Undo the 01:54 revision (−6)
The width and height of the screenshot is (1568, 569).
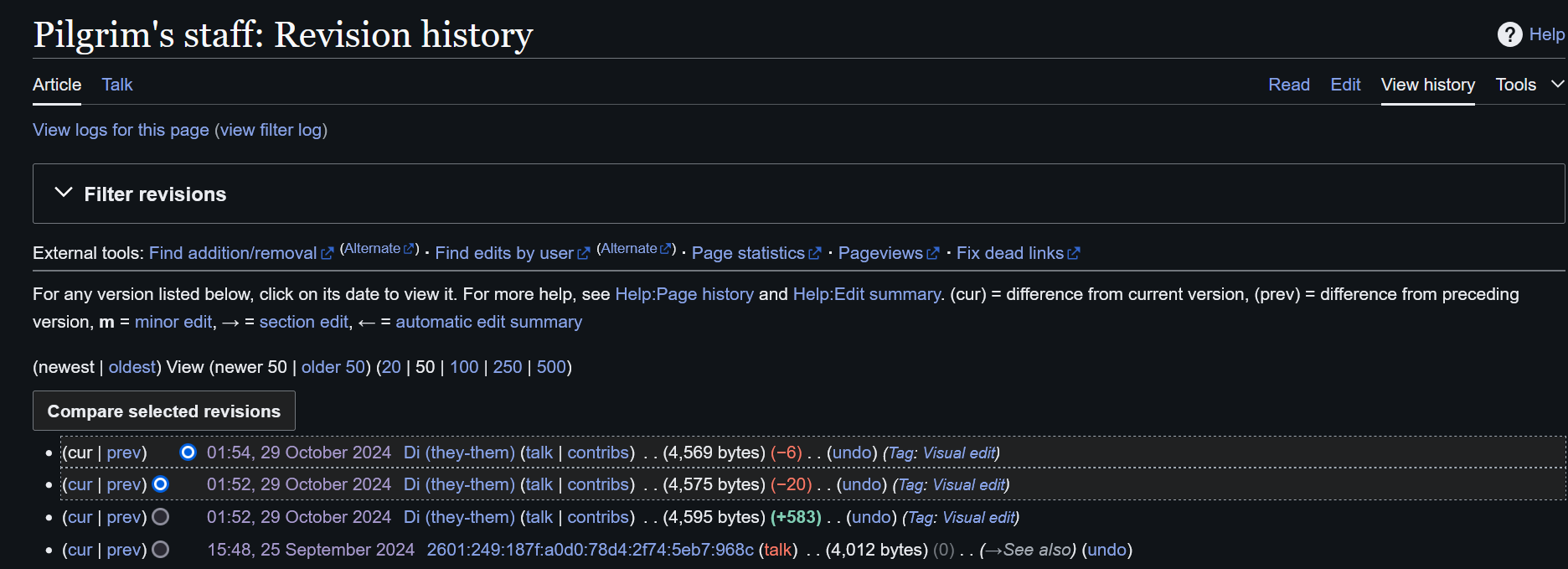(x=852, y=453)
